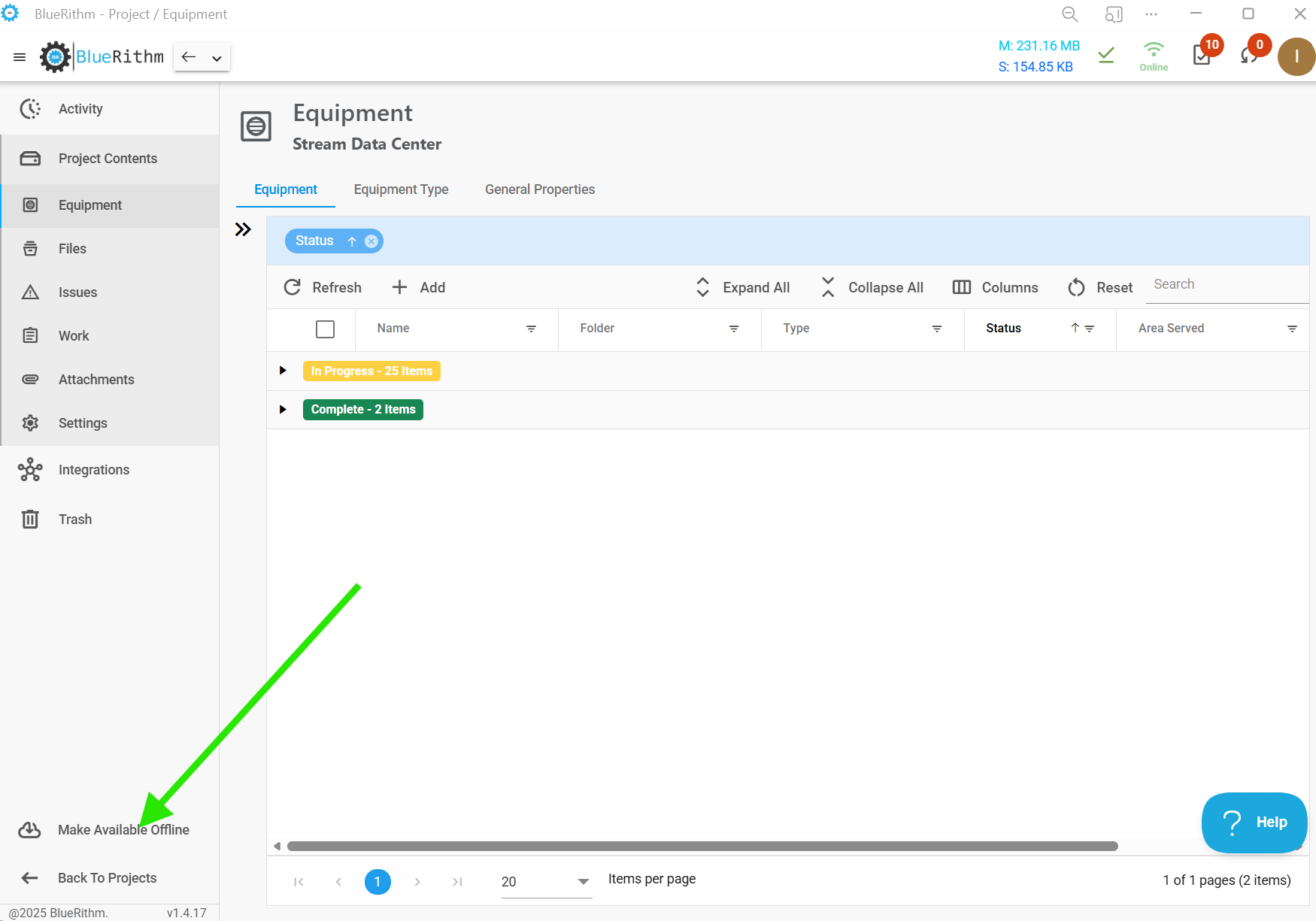The image size is (1316, 921).
Task: Switch to the General Properties tab
Action: 540,189
